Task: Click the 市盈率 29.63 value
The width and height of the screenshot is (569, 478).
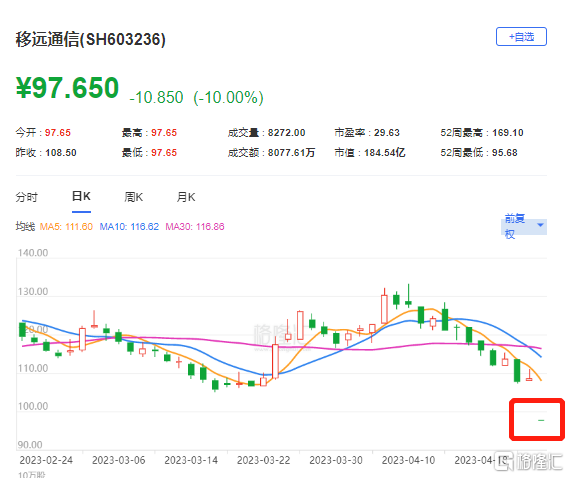Action: click(387, 132)
